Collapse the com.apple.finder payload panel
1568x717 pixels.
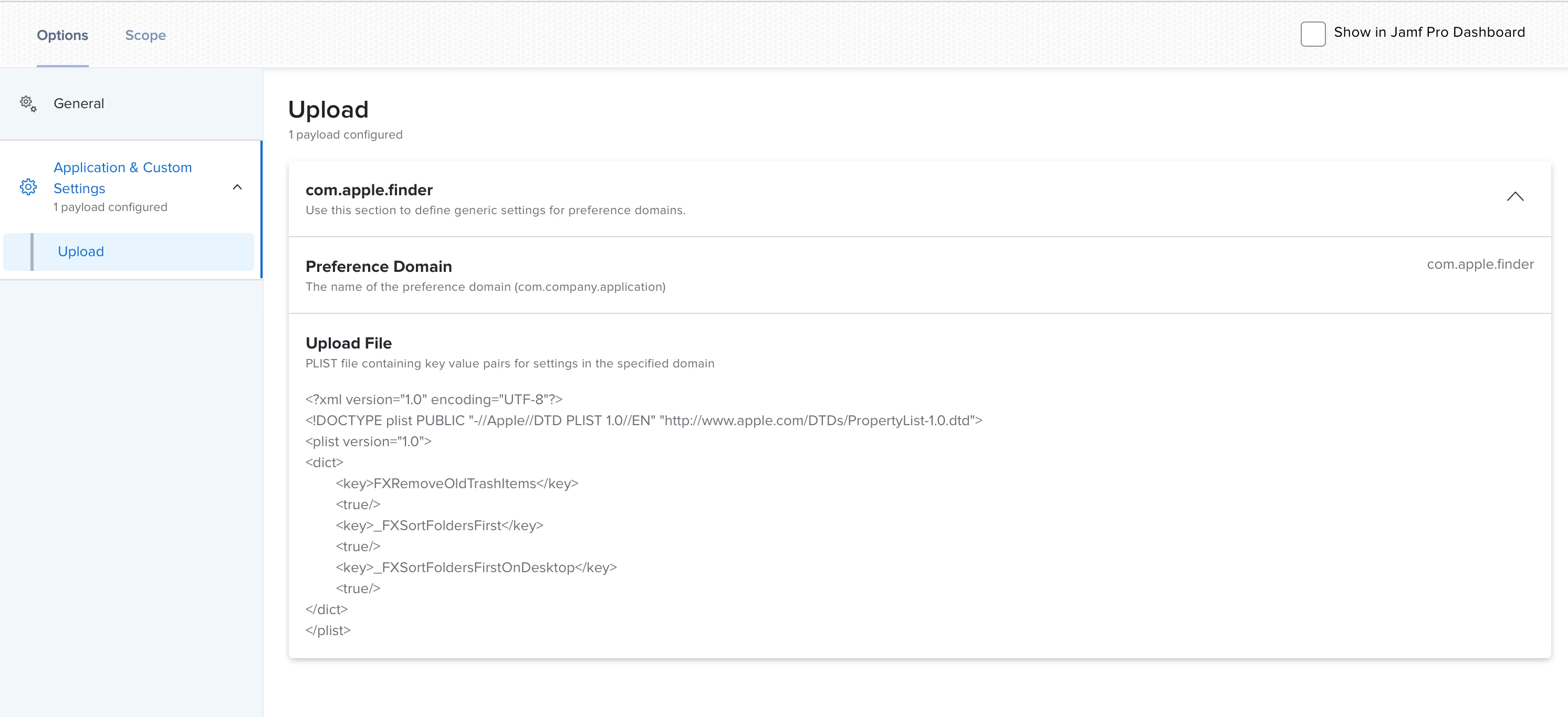coord(1514,197)
